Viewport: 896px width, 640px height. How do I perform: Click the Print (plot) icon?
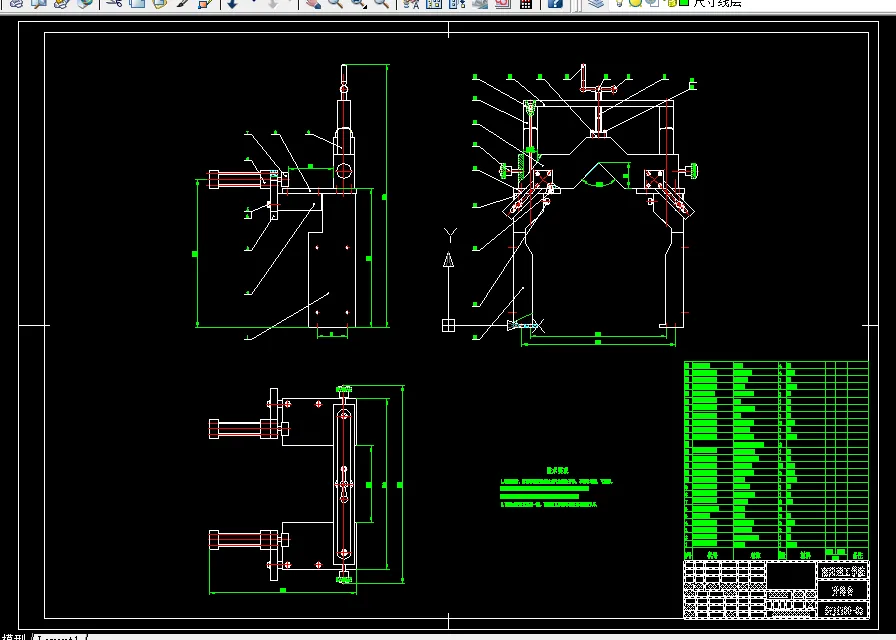[x=16, y=4]
